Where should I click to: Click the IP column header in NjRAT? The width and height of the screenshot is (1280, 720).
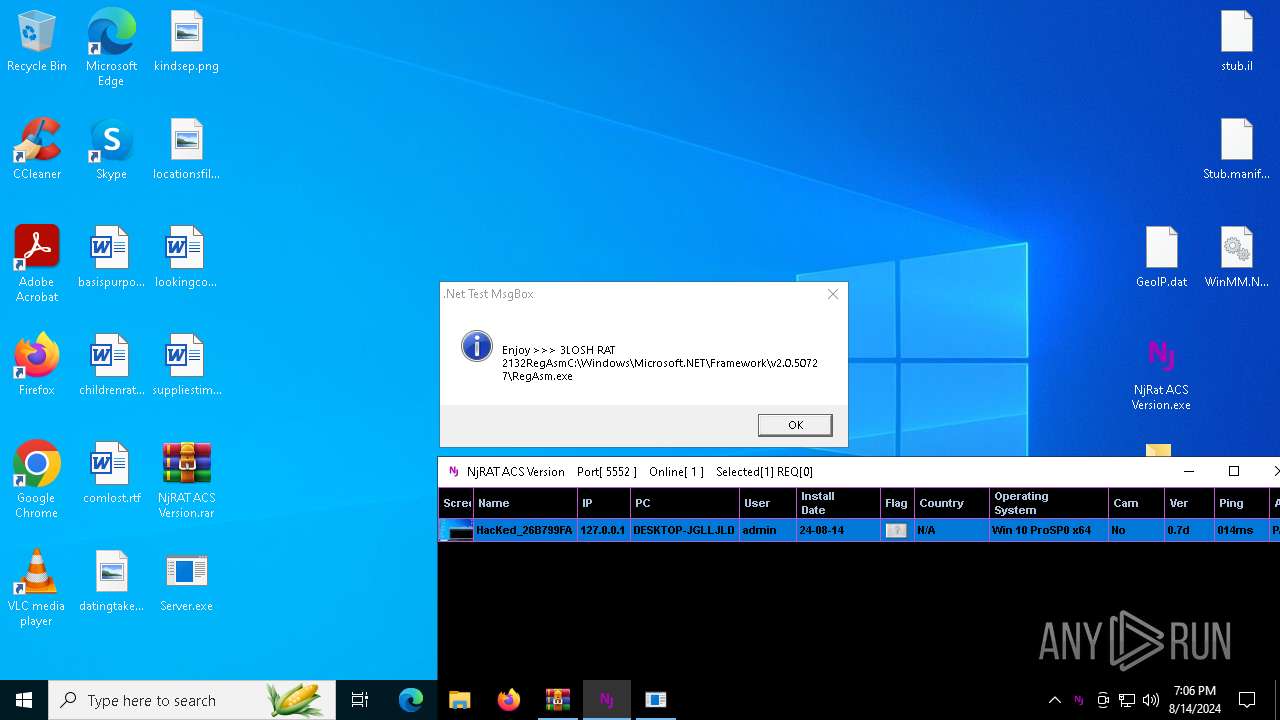(x=603, y=503)
